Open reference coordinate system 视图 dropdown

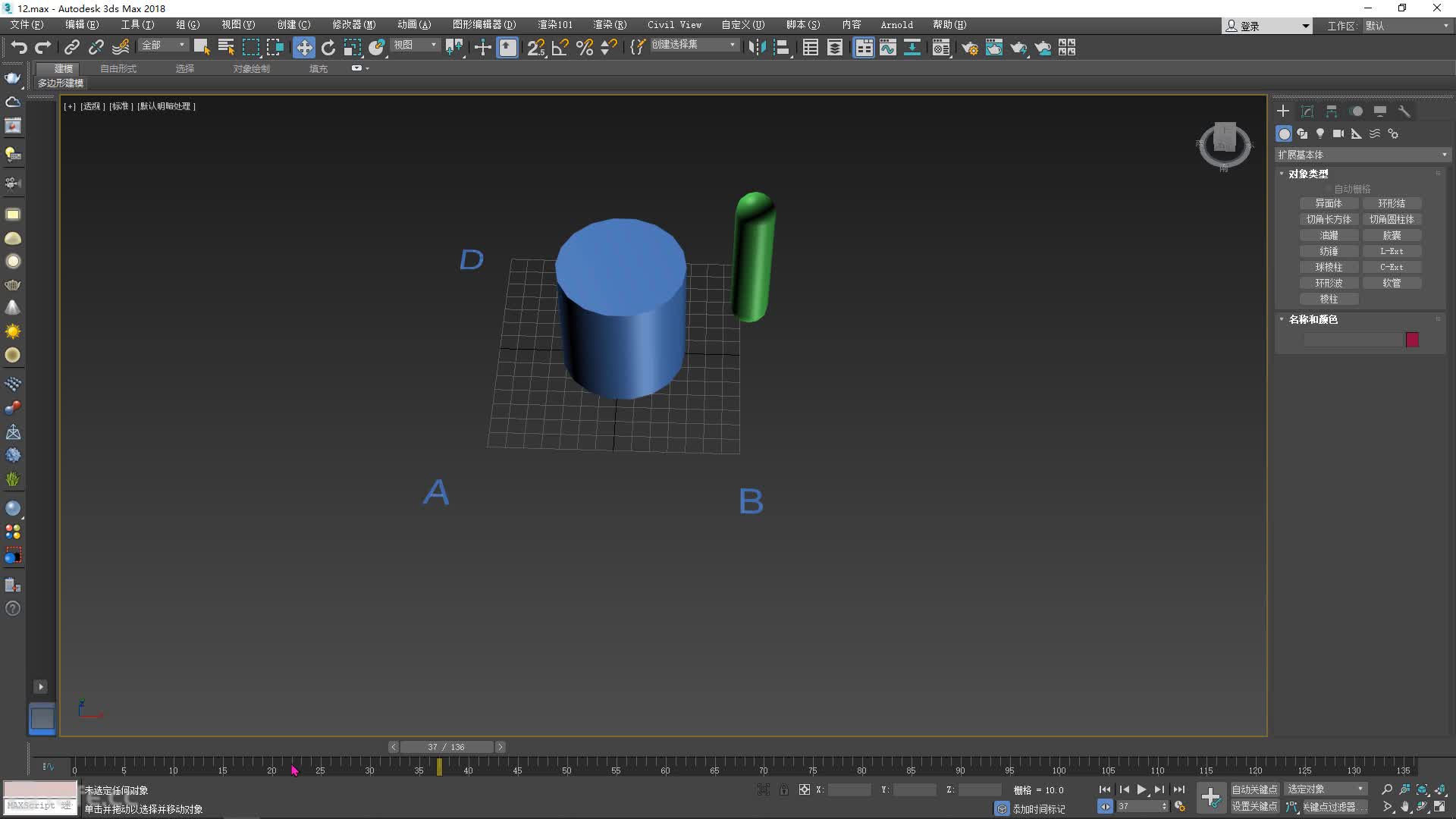click(x=416, y=45)
